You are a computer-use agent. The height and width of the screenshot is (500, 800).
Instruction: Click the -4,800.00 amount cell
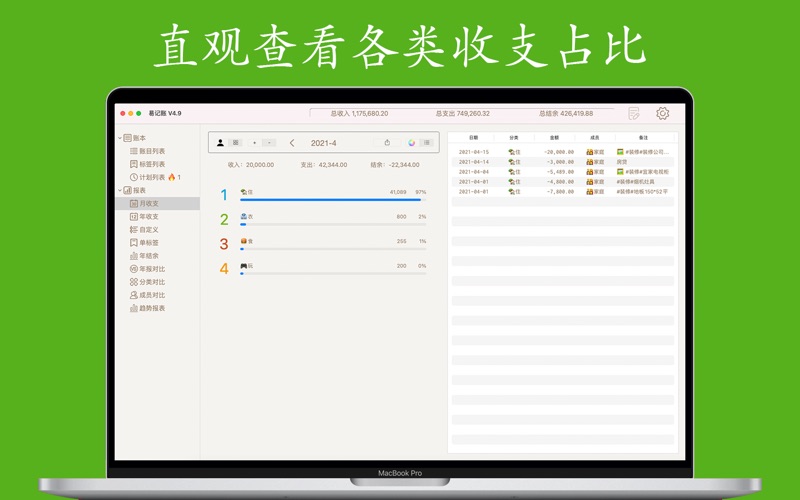[x=560, y=182]
